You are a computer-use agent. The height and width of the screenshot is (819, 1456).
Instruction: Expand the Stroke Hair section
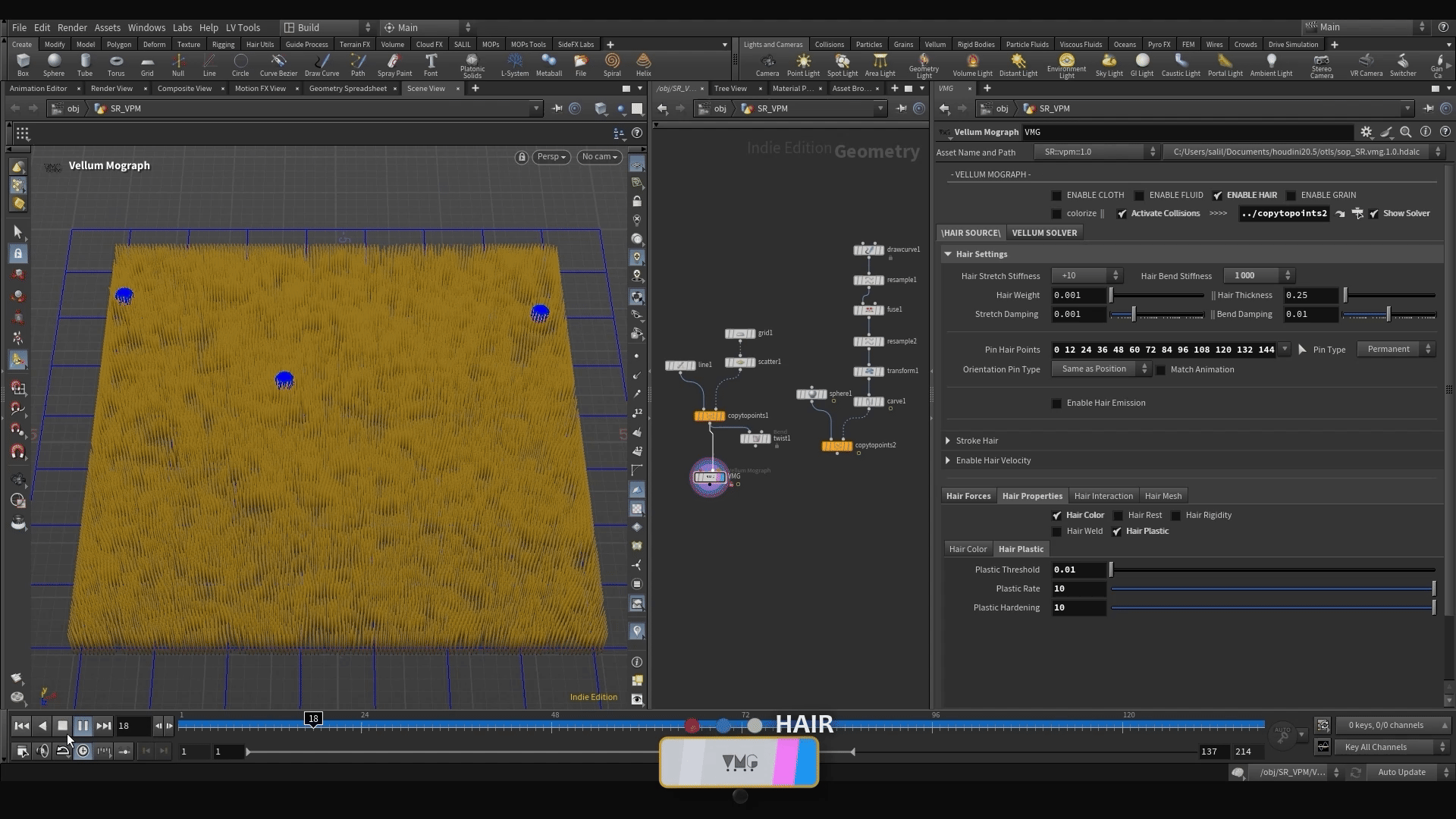tap(977, 441)
